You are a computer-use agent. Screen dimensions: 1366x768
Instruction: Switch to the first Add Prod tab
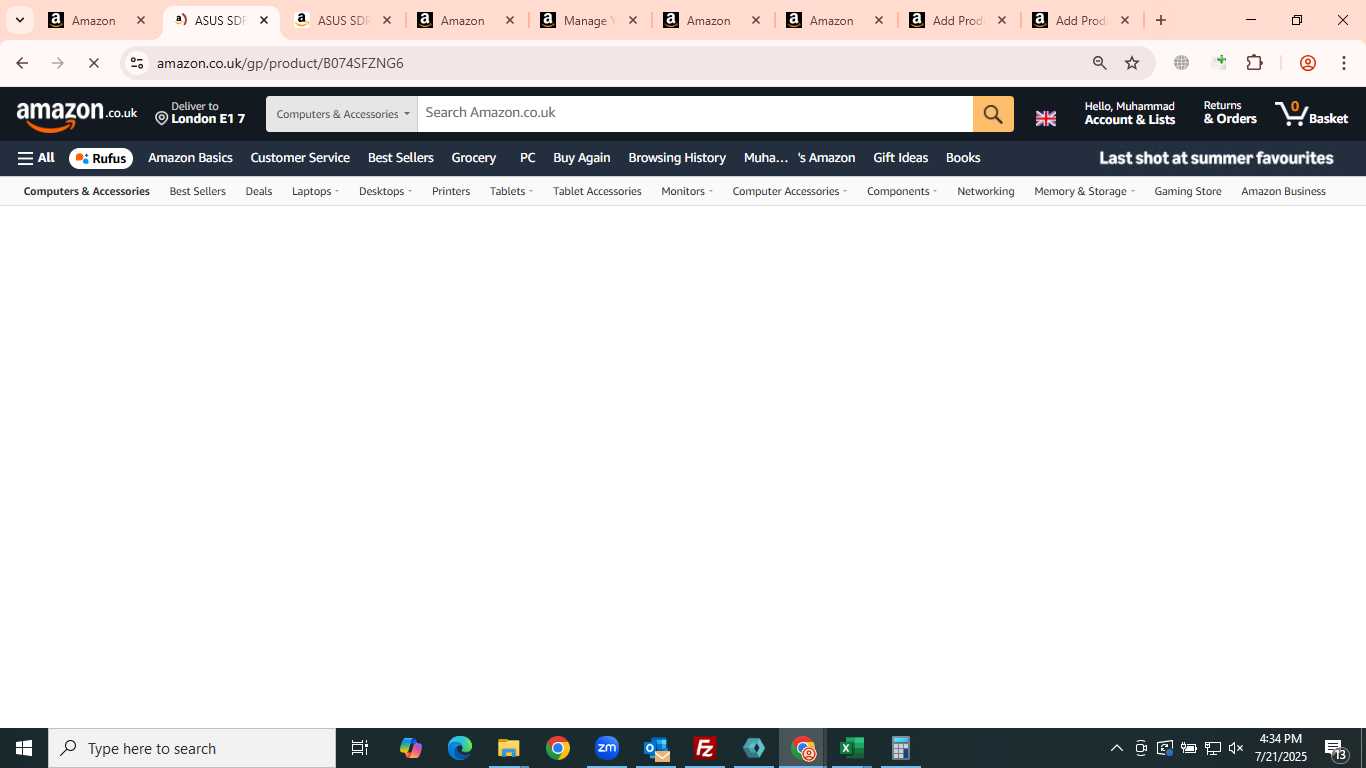pos(958,20)
